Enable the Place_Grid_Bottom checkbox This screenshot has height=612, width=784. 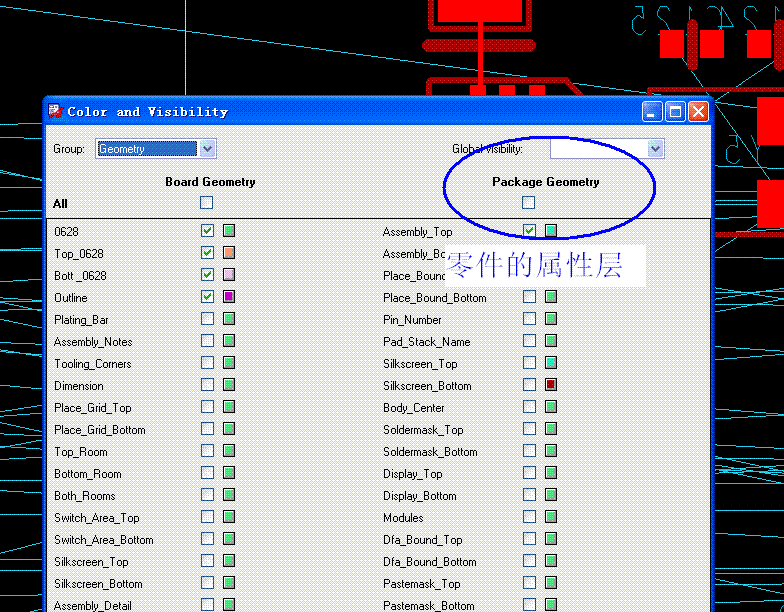(208, 428)
